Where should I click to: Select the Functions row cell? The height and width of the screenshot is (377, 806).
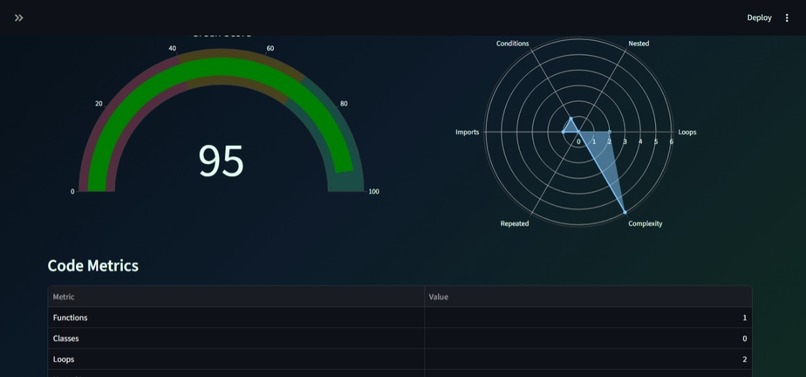pyautogui.click(x=236, y=318)
